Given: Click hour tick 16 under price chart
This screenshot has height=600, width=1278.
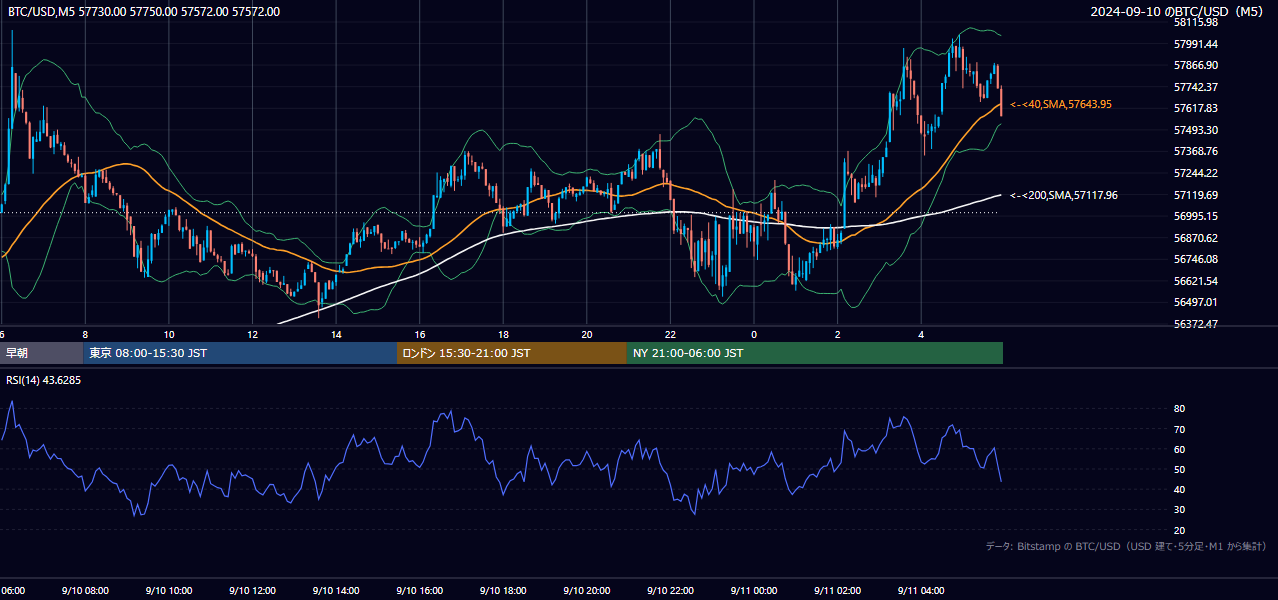Looking at the screenshot, I should coord(420,335).
